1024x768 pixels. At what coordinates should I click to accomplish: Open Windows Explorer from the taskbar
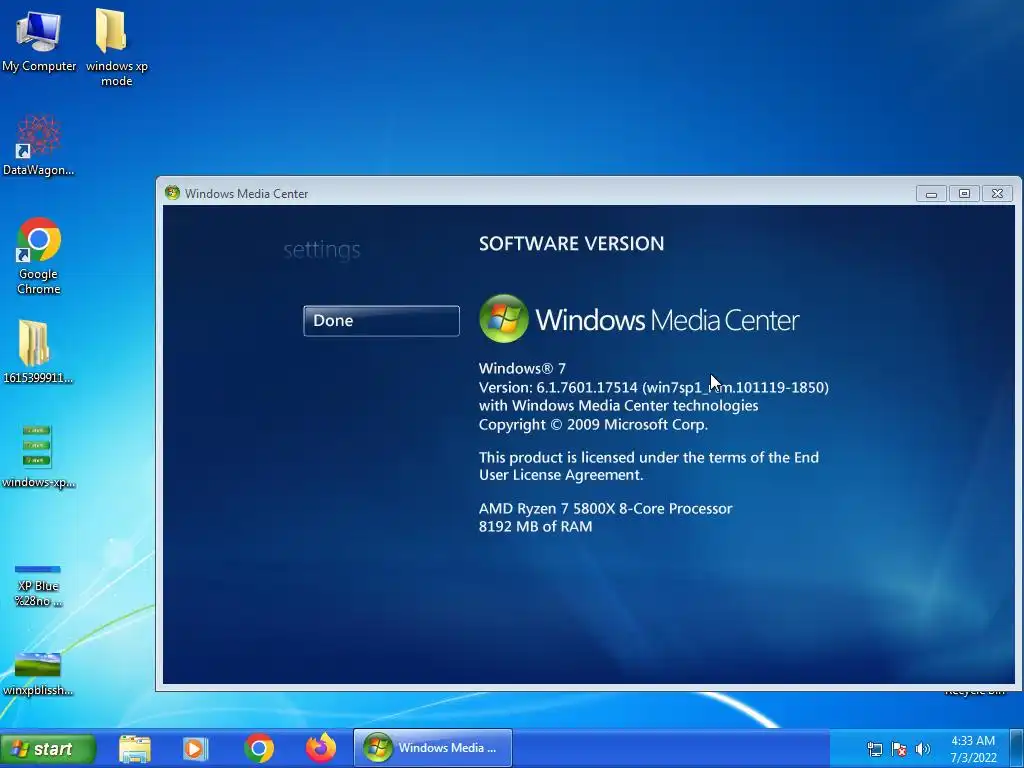click(x=135, y=748)
